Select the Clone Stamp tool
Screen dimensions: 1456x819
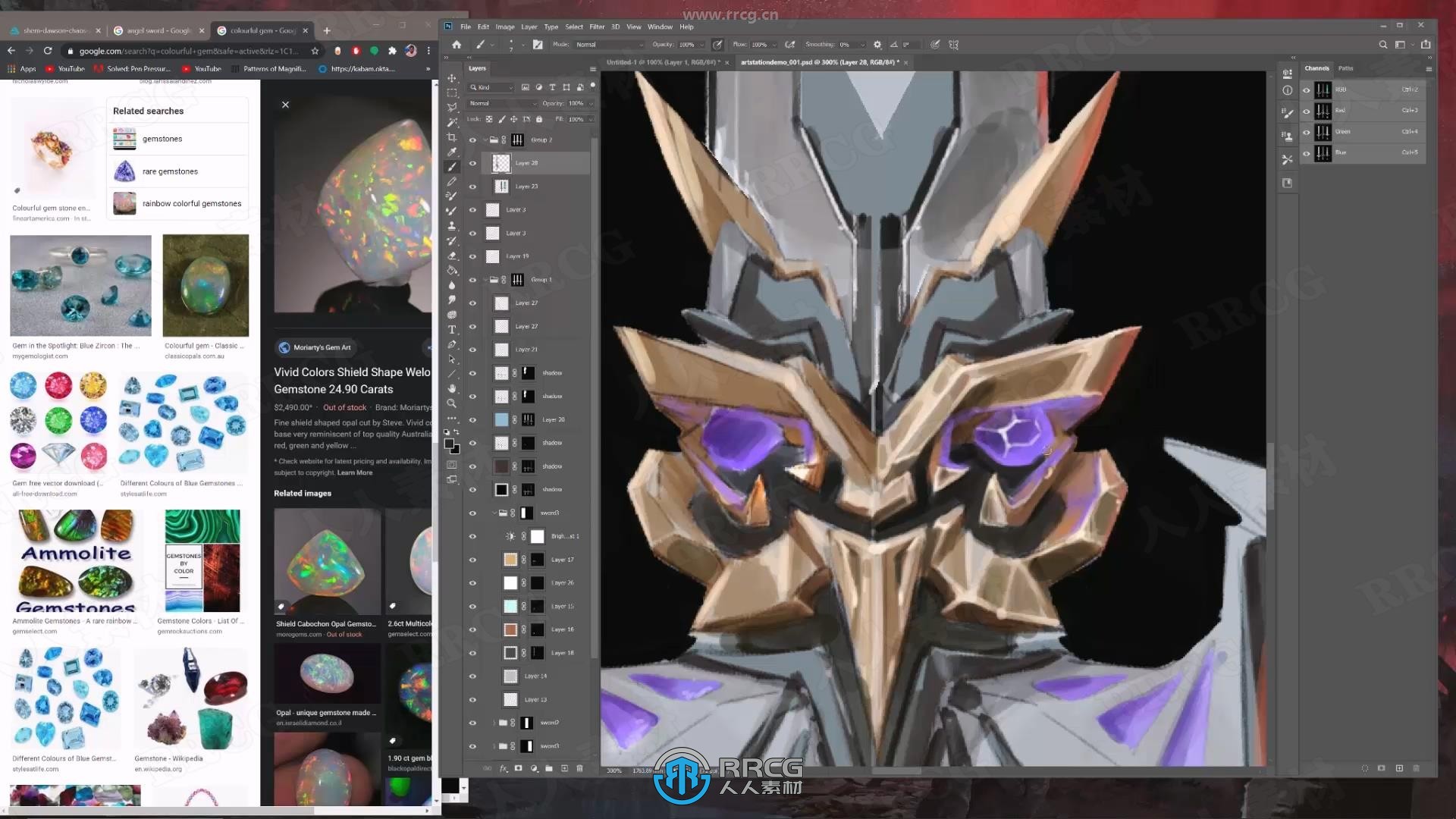tap(452, 226)
